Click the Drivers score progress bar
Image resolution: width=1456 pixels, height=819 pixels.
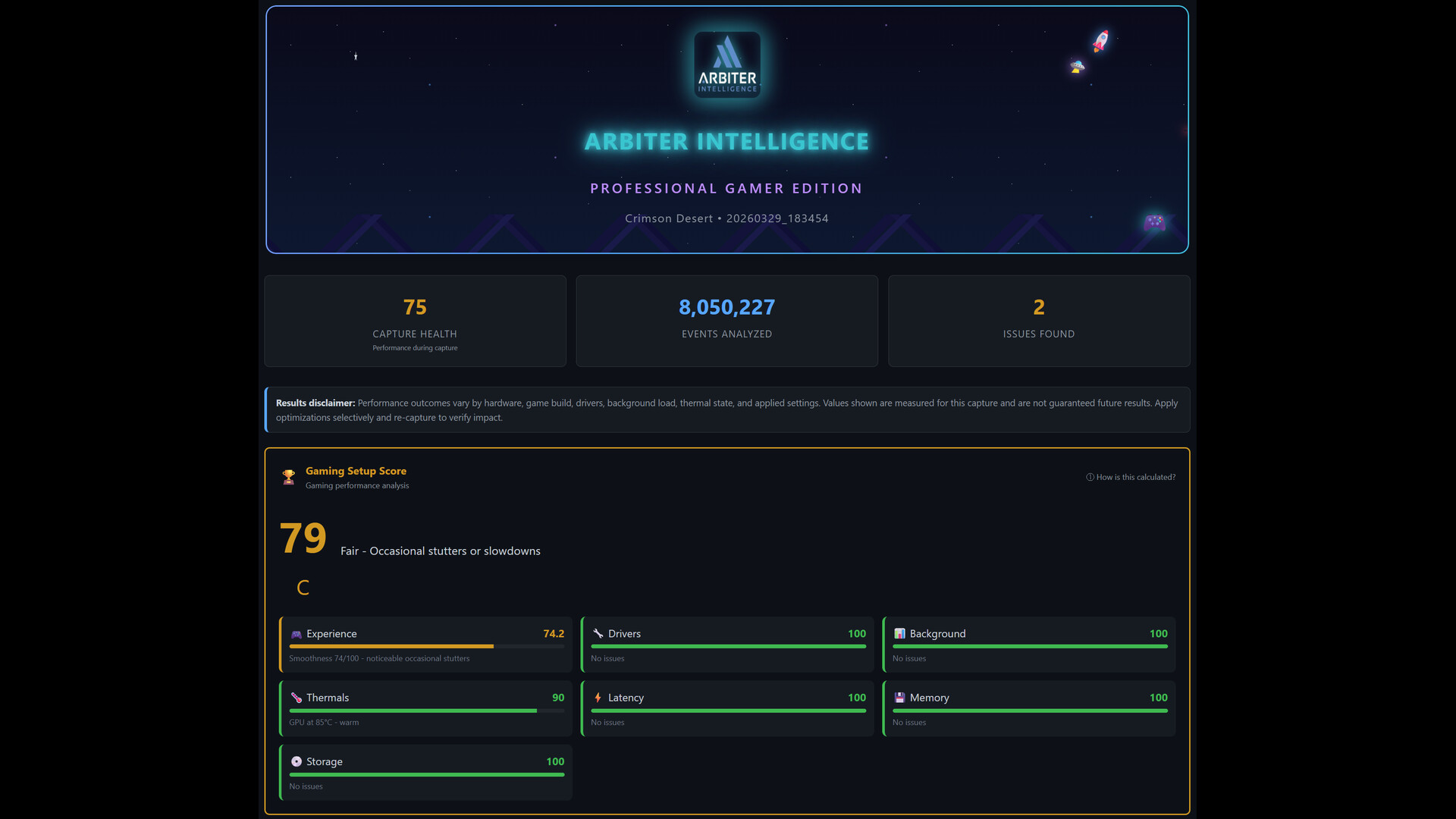click(x=728, y=647)
